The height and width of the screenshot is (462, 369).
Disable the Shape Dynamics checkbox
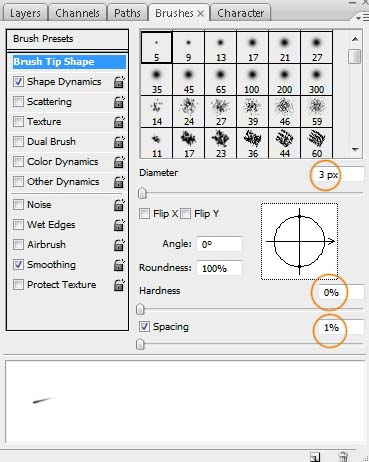(x=18, y=82)
